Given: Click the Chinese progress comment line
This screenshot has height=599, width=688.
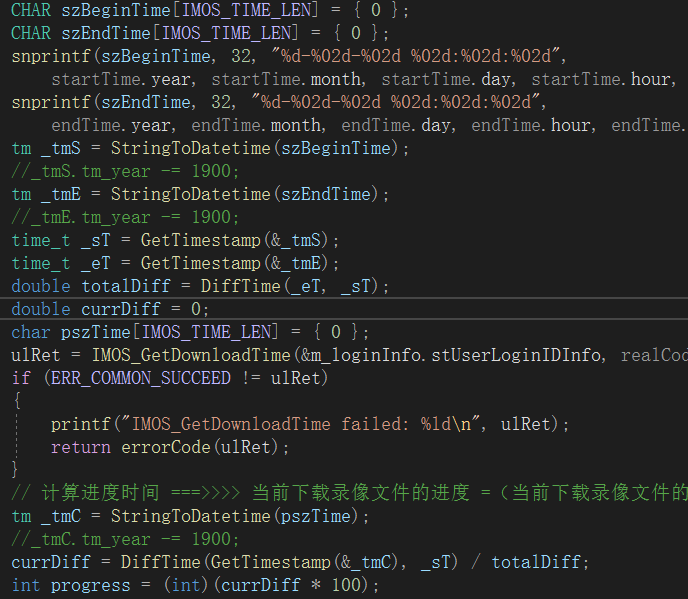Looking at the screenshot, I should point(349,493).
